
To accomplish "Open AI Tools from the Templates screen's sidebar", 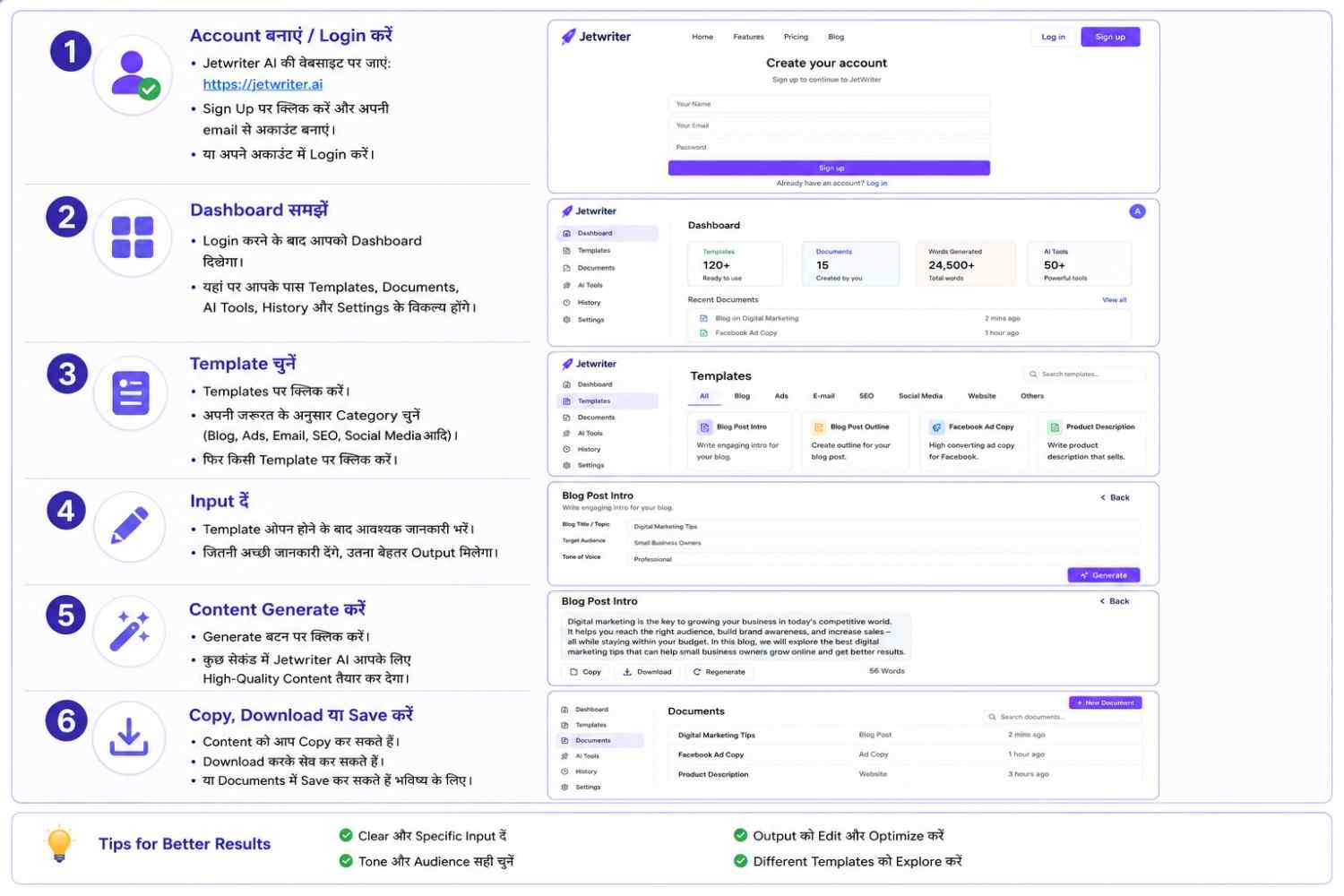I will [x=582, y=434].
